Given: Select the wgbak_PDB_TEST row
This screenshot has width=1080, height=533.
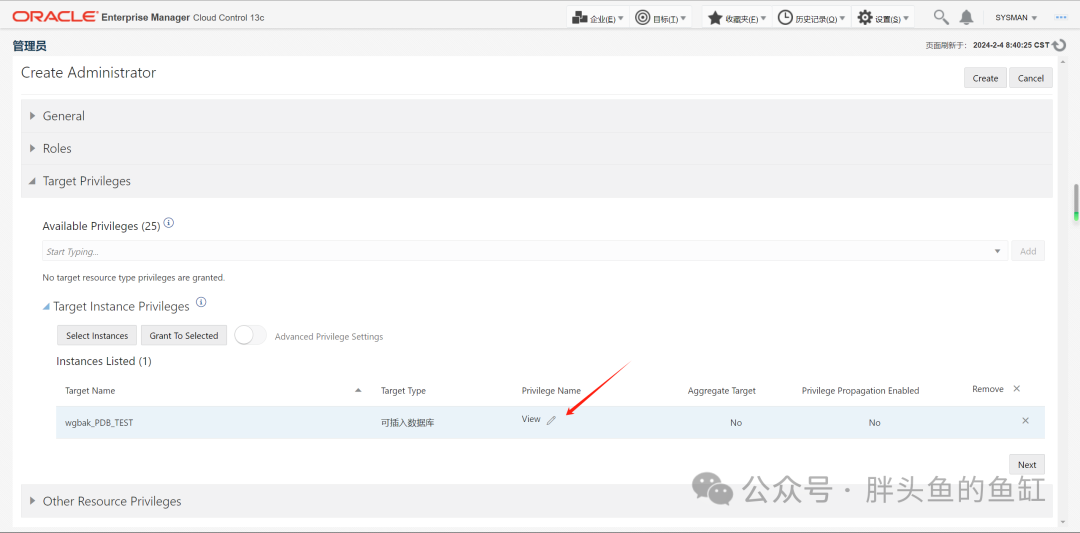Looking at the screenshot, I should tap(550, 422).
